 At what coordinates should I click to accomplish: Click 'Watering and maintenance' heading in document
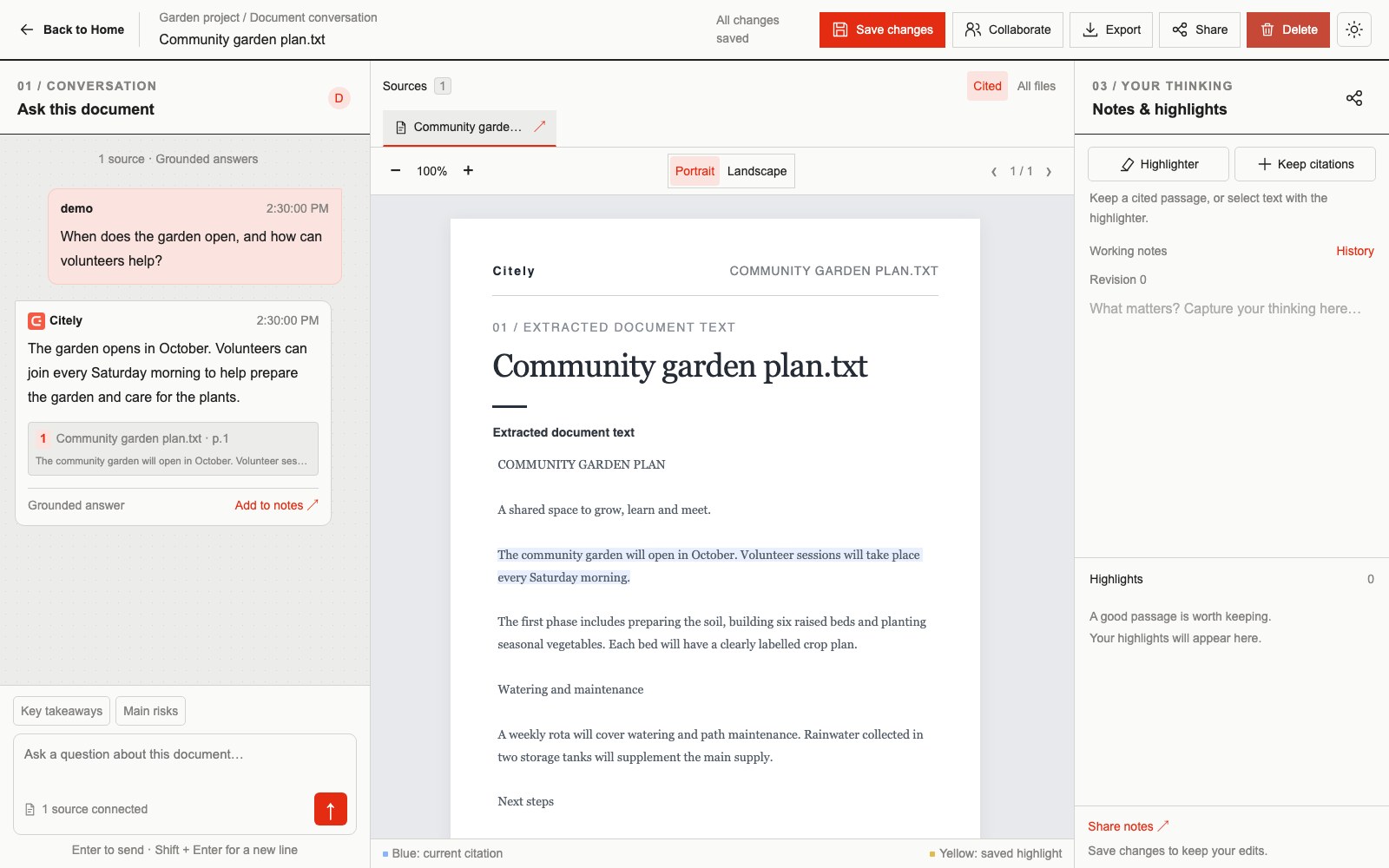coord(570,689)
